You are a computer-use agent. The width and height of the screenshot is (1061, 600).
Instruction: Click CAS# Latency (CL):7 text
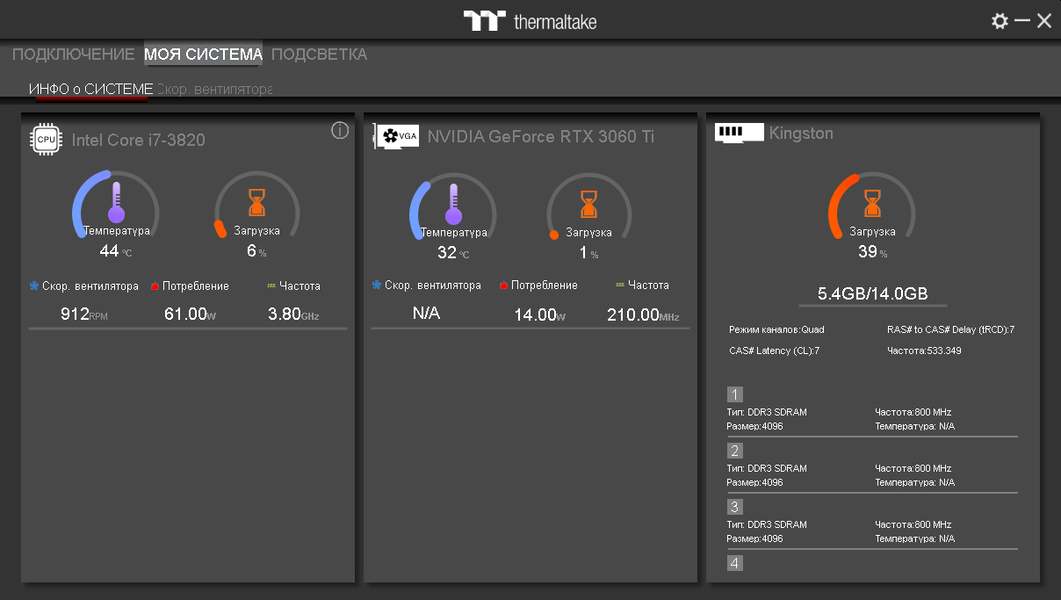click(774, 350)
